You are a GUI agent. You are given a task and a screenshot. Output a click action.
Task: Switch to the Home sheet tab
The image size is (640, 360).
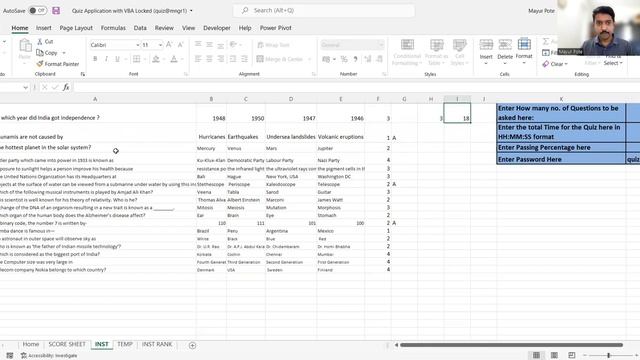pos(31,344)
